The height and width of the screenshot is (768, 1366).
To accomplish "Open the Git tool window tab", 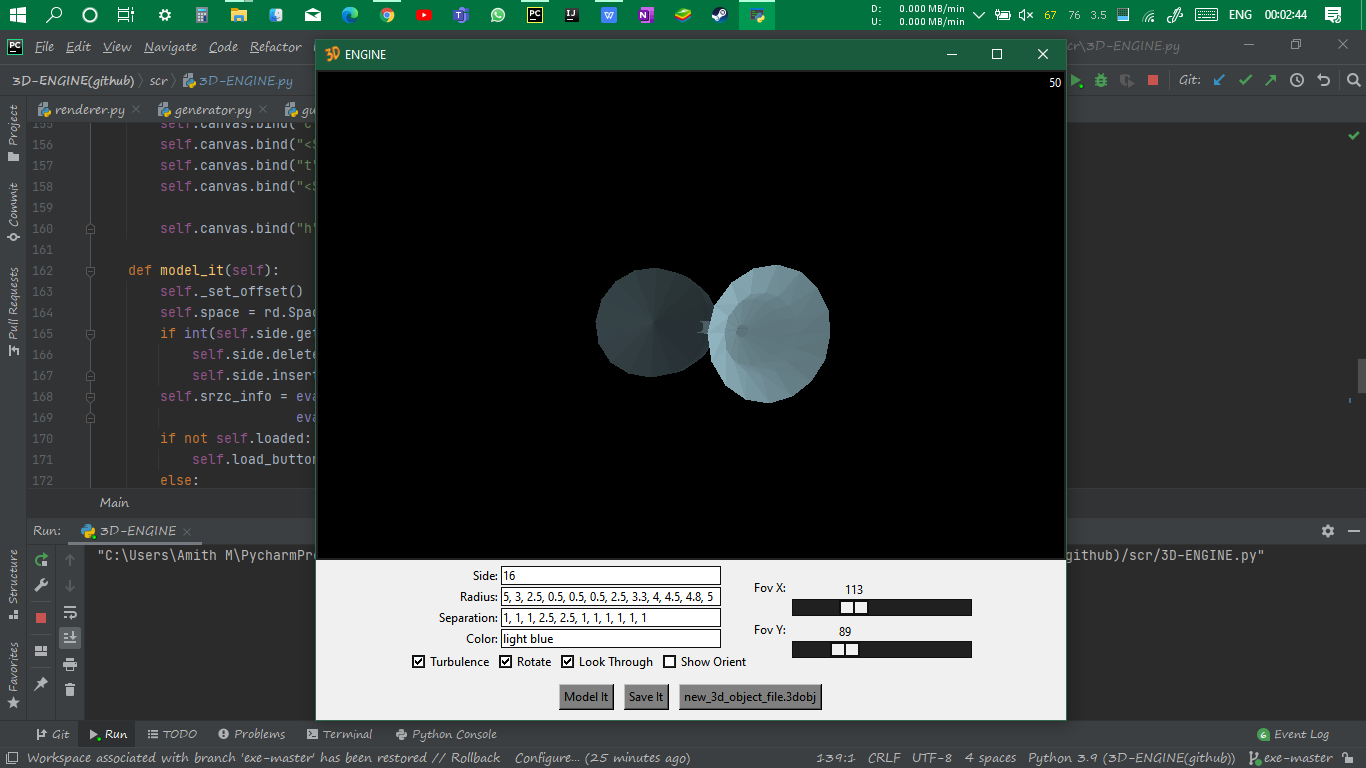I will [52, 734].
